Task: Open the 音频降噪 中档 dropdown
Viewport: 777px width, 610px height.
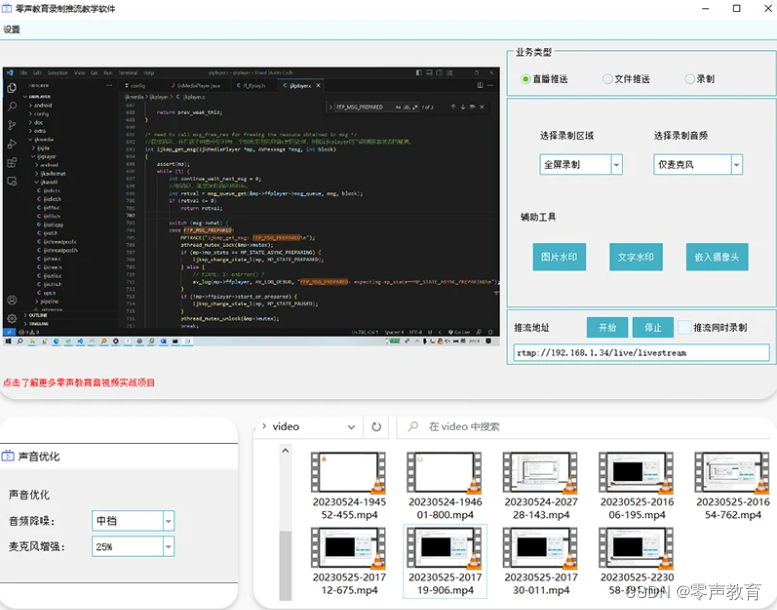Action: click(x=168, y=521)
